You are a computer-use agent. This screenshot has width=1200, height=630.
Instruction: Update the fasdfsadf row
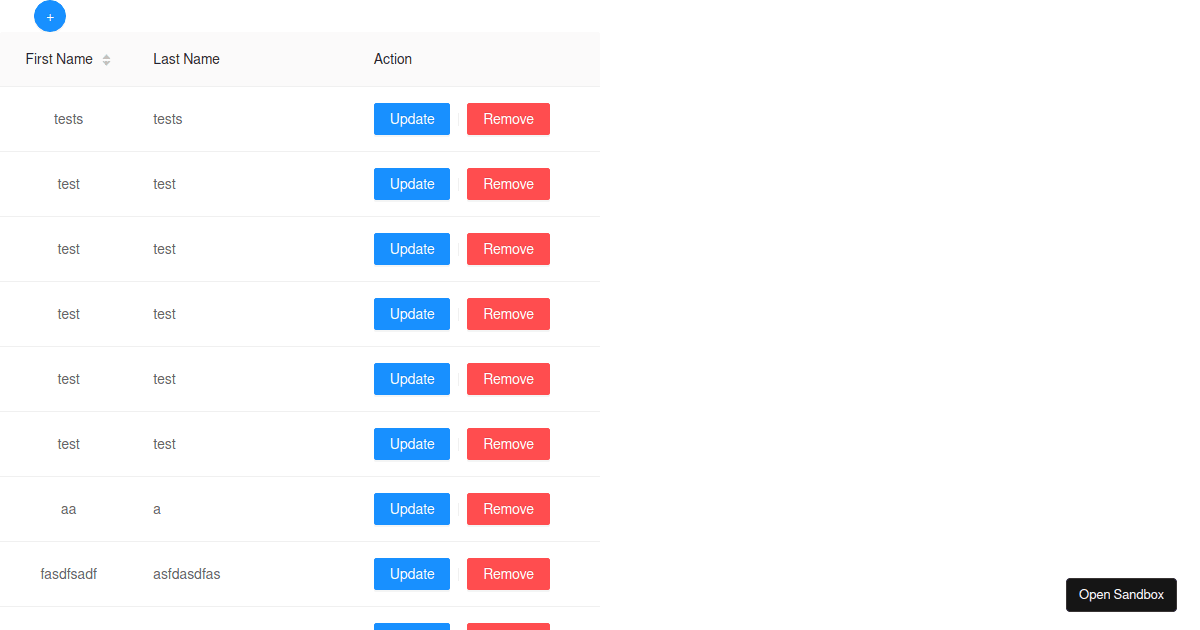point(412,574)
